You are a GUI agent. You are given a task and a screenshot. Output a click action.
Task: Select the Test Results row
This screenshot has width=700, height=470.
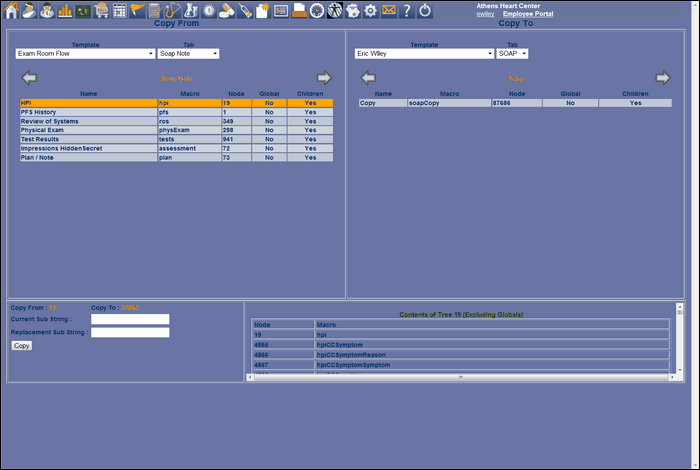(x=176, y=139)
